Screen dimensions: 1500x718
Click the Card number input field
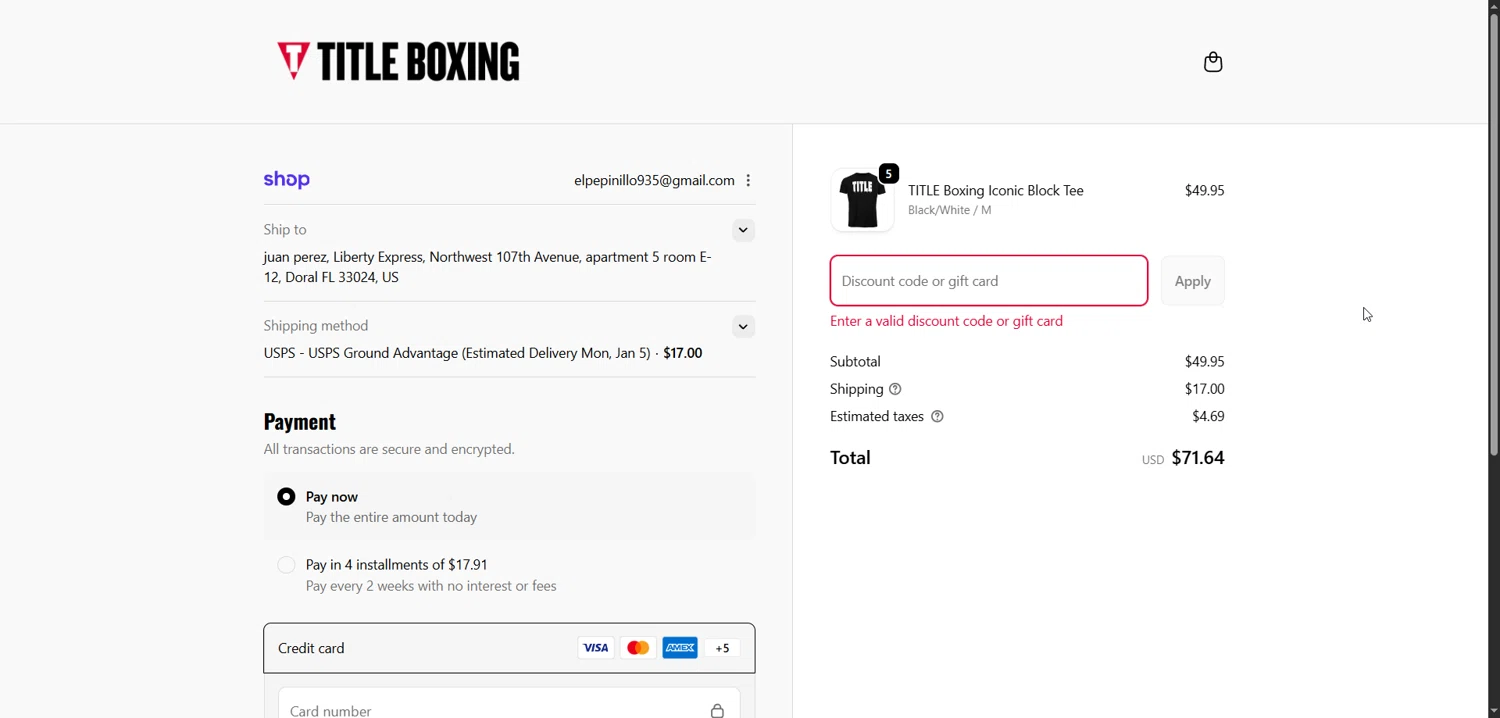(x=490, y=708)
